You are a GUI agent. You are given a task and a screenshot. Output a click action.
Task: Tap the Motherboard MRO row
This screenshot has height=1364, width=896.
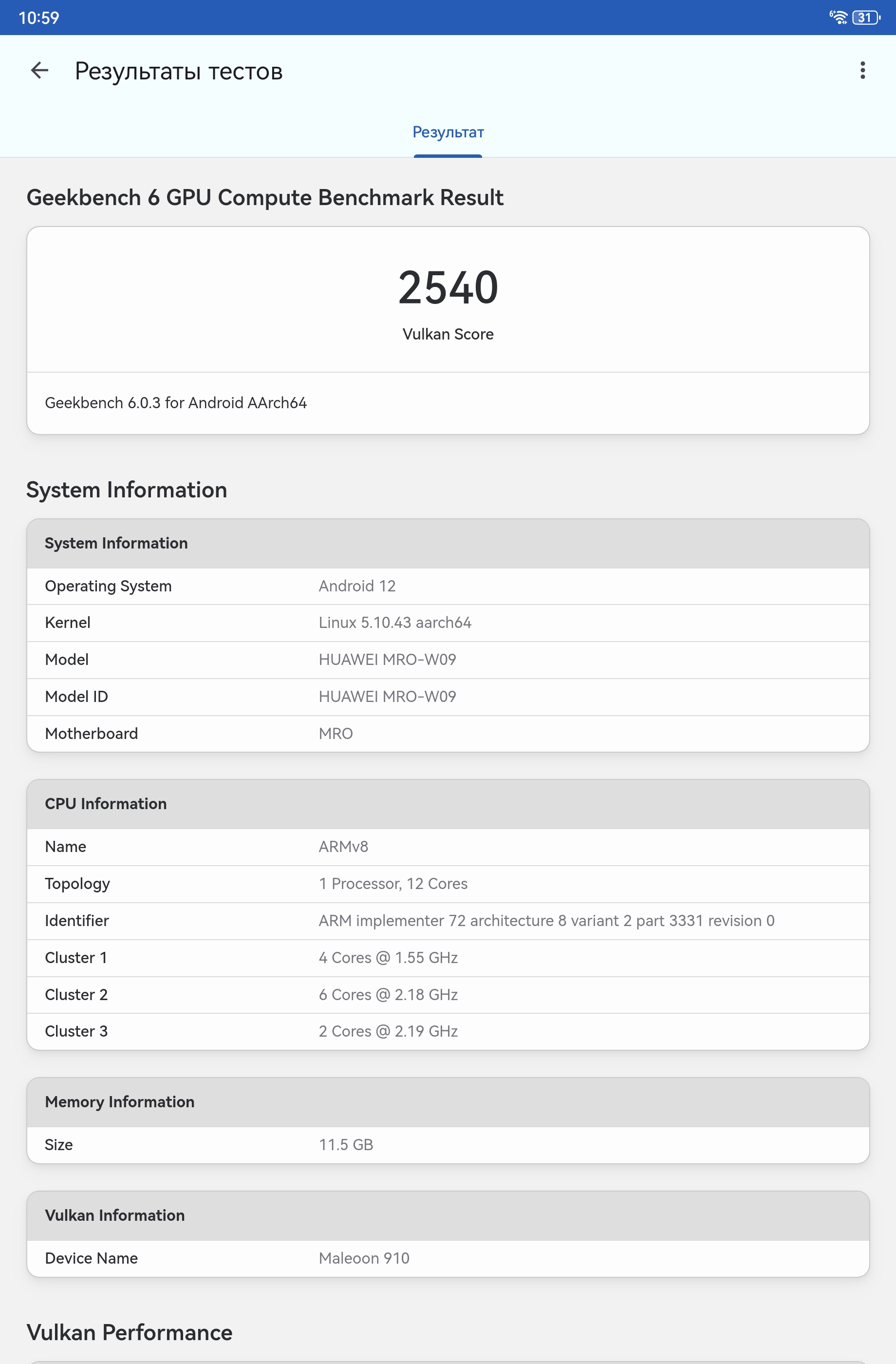[x=448, y=734]
